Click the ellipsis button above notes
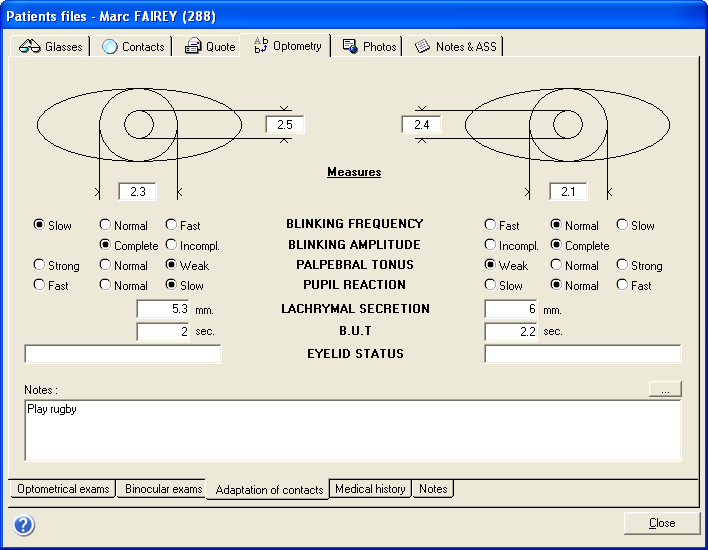708x550 pixels. coord(665,388)
